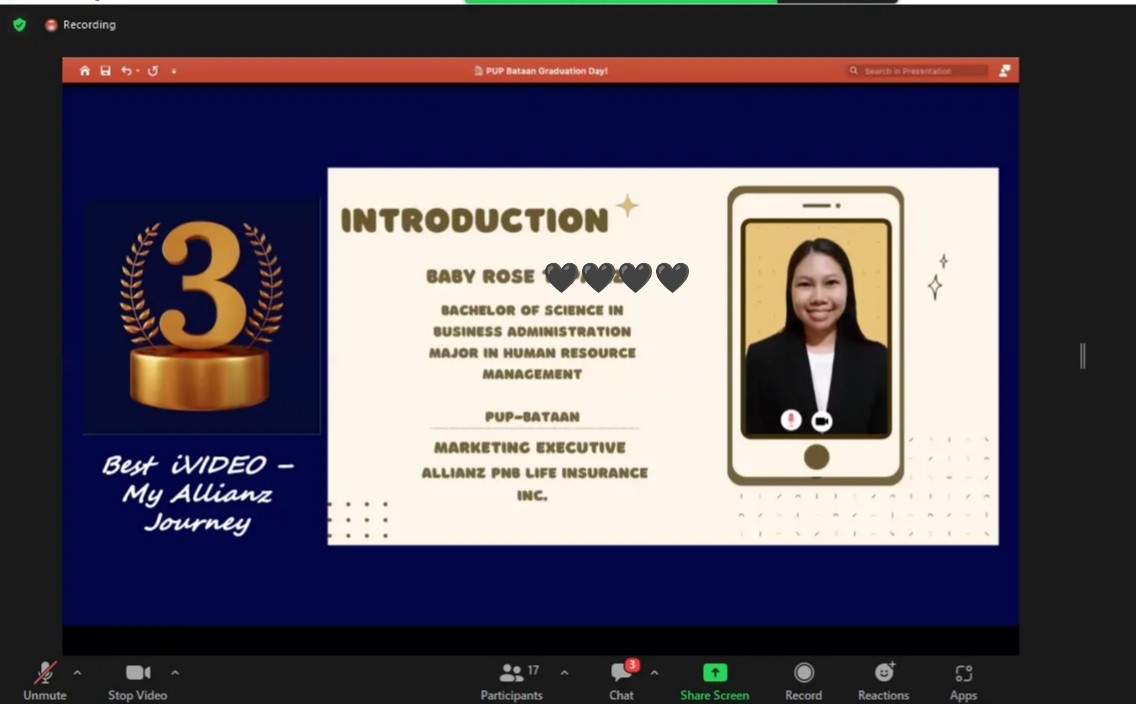
Task: Open the Participants panel
Action: click(511, 681)
